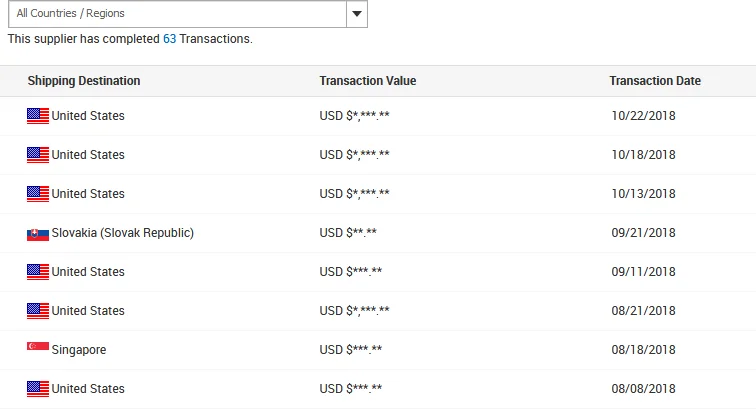Open the 63 transactions link
The height and width of the screenshot is (409, 756).
[169, 39]
